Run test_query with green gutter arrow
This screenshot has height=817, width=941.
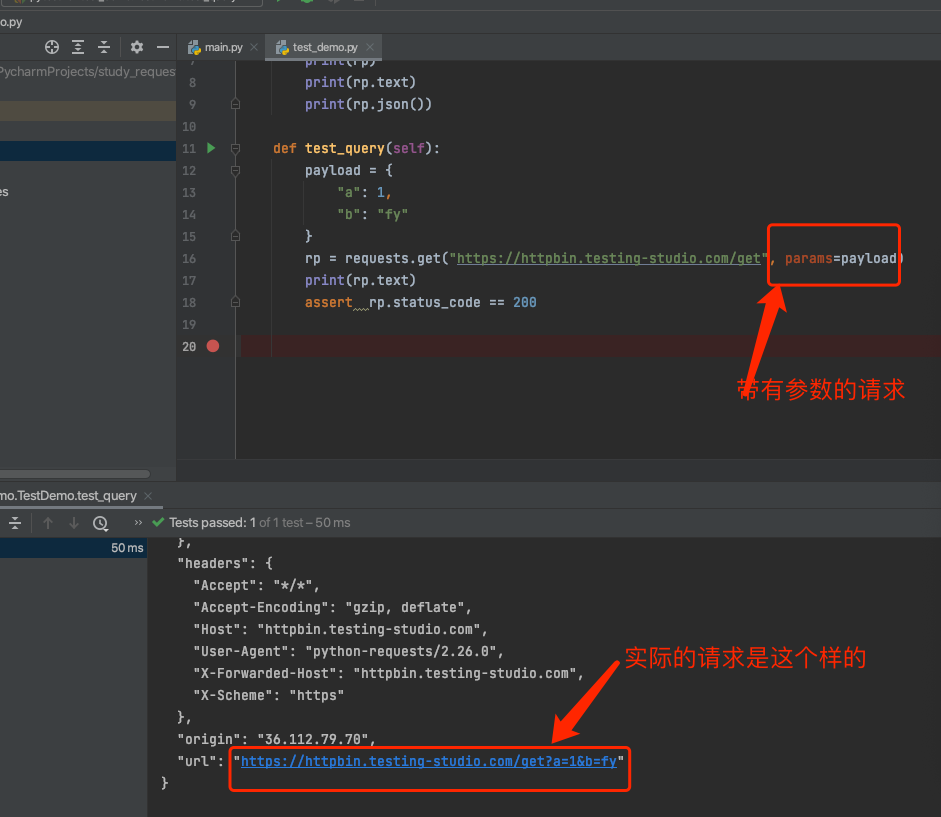211,148
